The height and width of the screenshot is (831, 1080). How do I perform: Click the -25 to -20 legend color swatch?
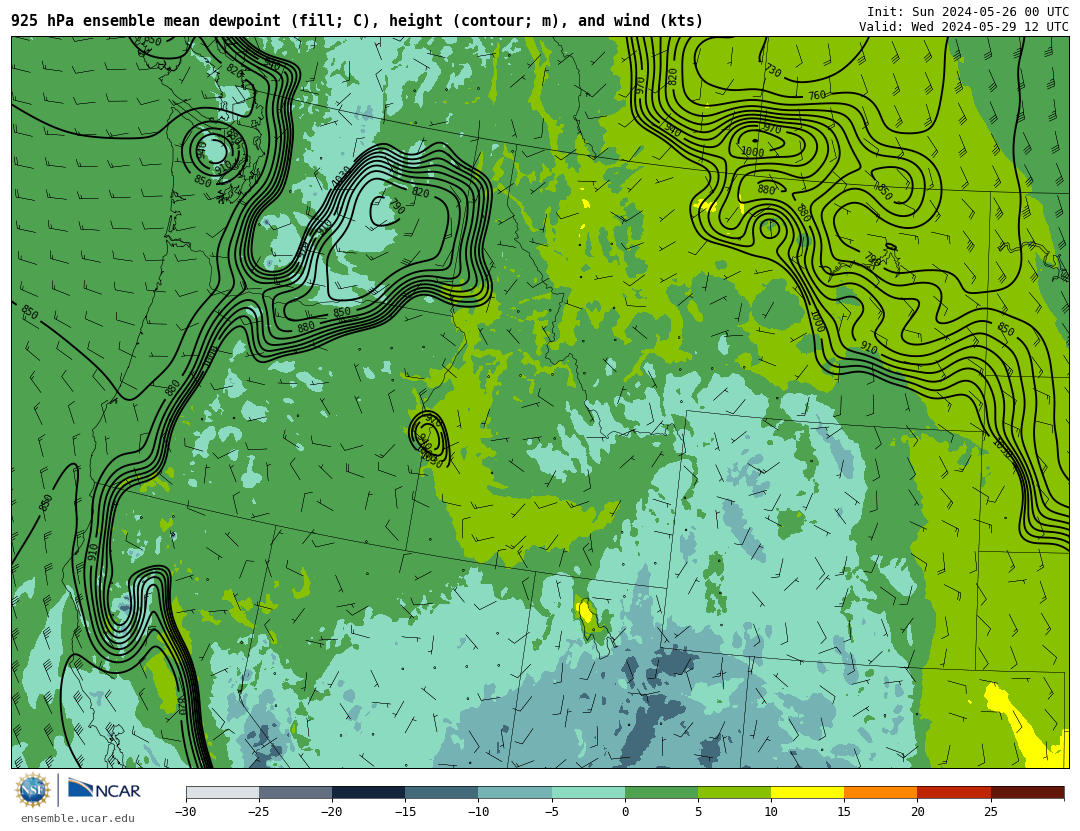295,792
